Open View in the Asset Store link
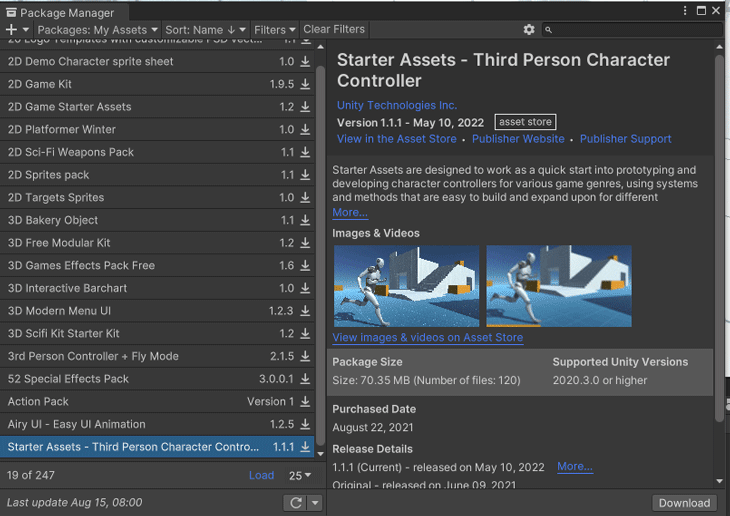Viewport: 730px width, 516px height. pyautogui.click(x=396, y=139)
